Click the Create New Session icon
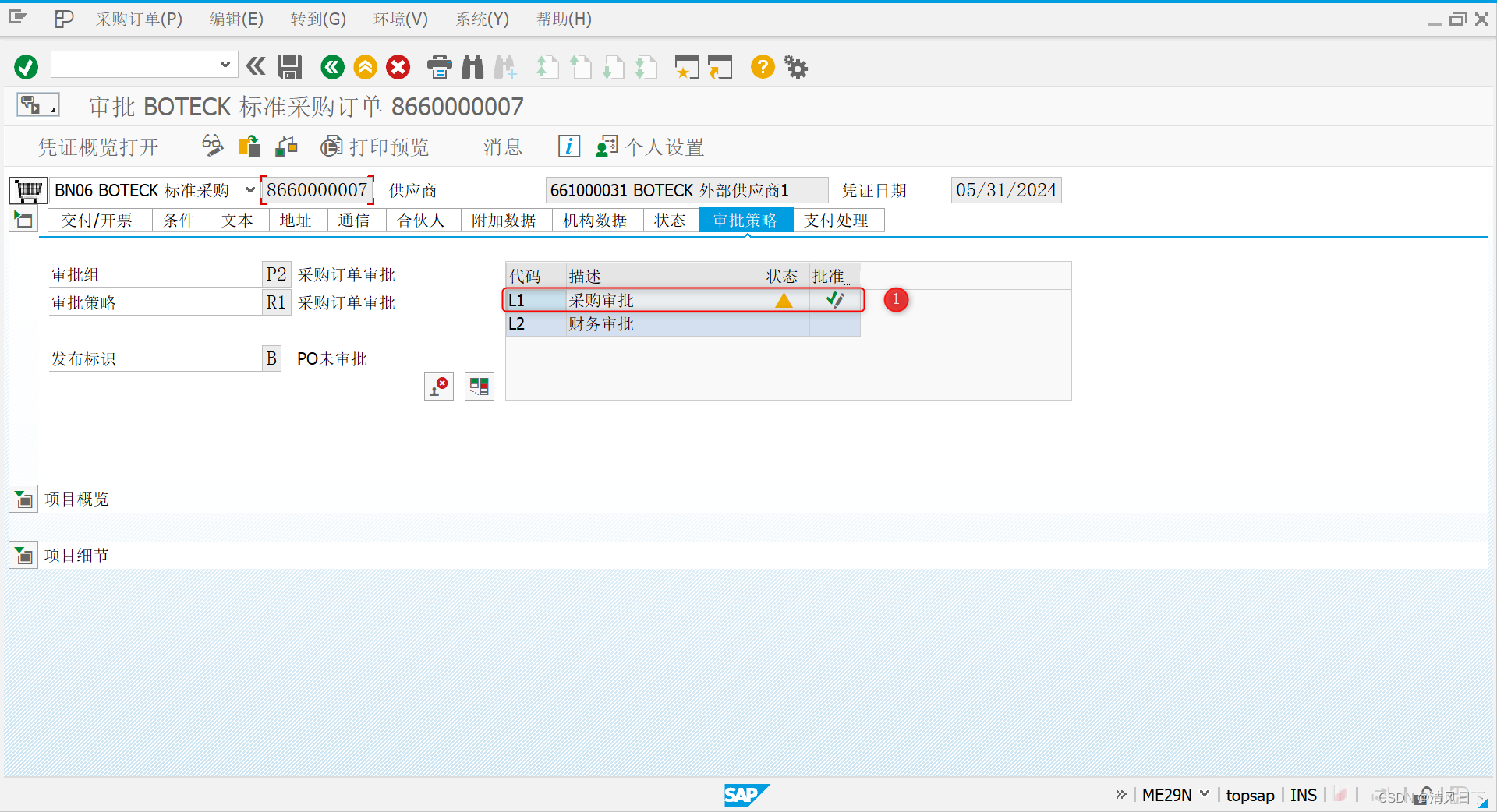 687,67
